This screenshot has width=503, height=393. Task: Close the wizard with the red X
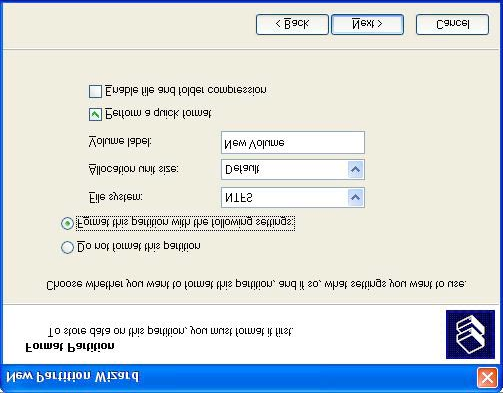[x=487, y=378]
